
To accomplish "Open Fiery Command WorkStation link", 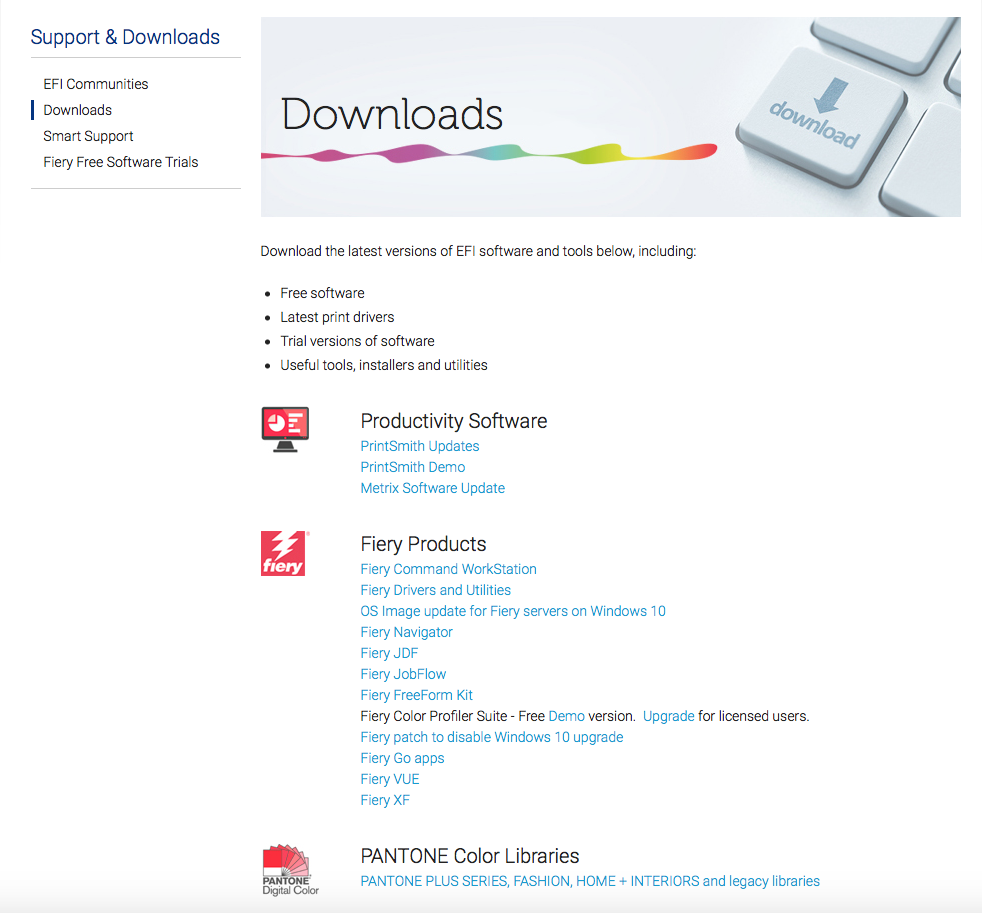I will (449, 569).
